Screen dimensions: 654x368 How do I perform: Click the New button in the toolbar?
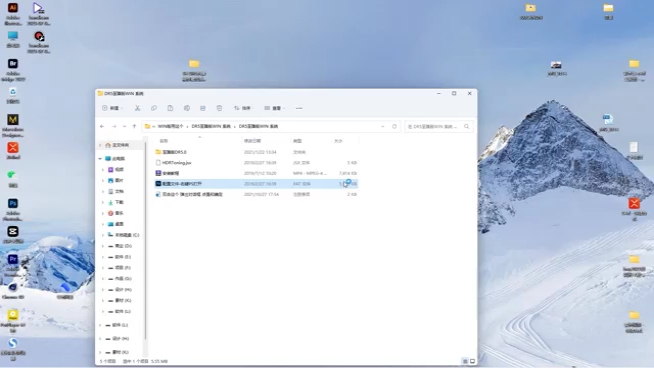112,108
